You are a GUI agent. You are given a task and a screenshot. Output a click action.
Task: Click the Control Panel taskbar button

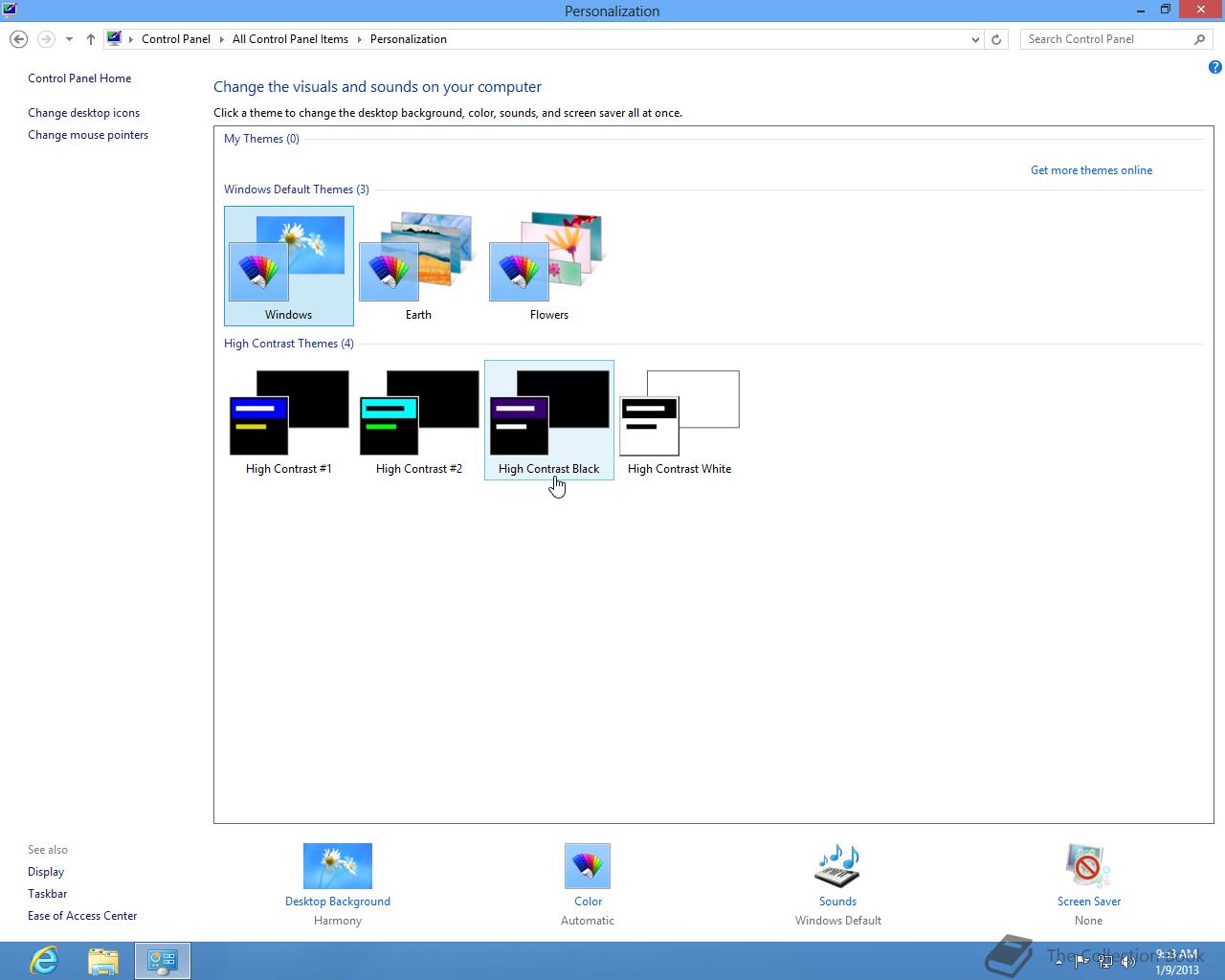(163, 961)
